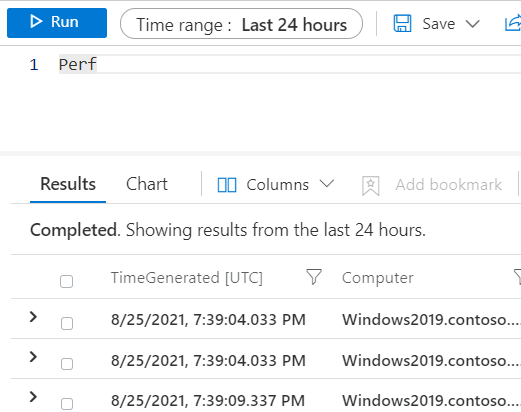Click the Run play triangle icon
This screenshot has height=412, width=521.
pyautogui.click(x=36, y=21)
